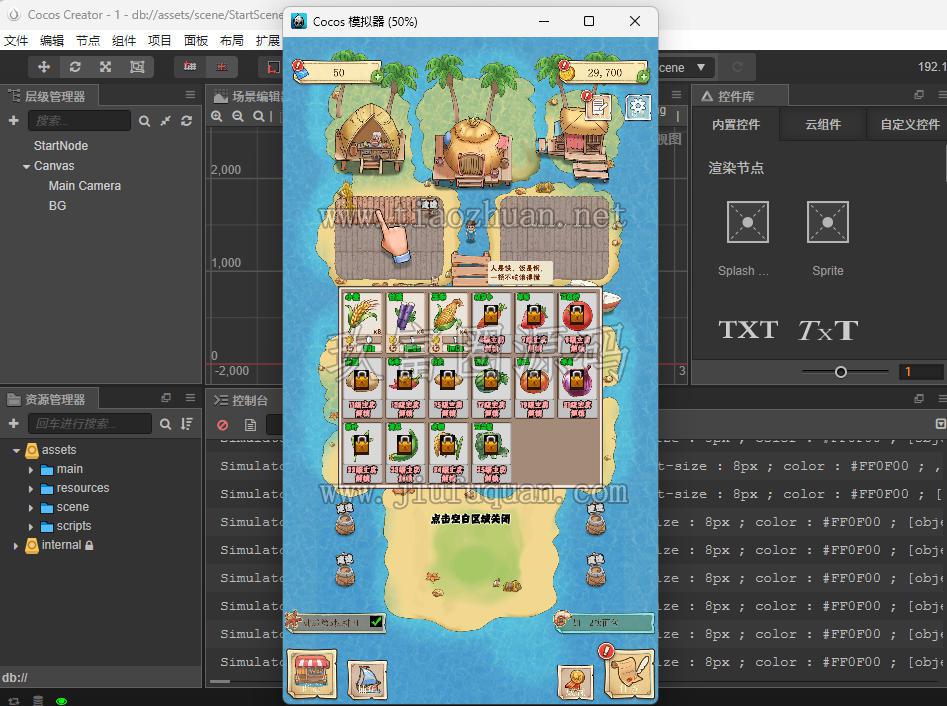Switch to 云组件 tab
The height and width of the screenshot is (706, 947).
tap(823, 124)
